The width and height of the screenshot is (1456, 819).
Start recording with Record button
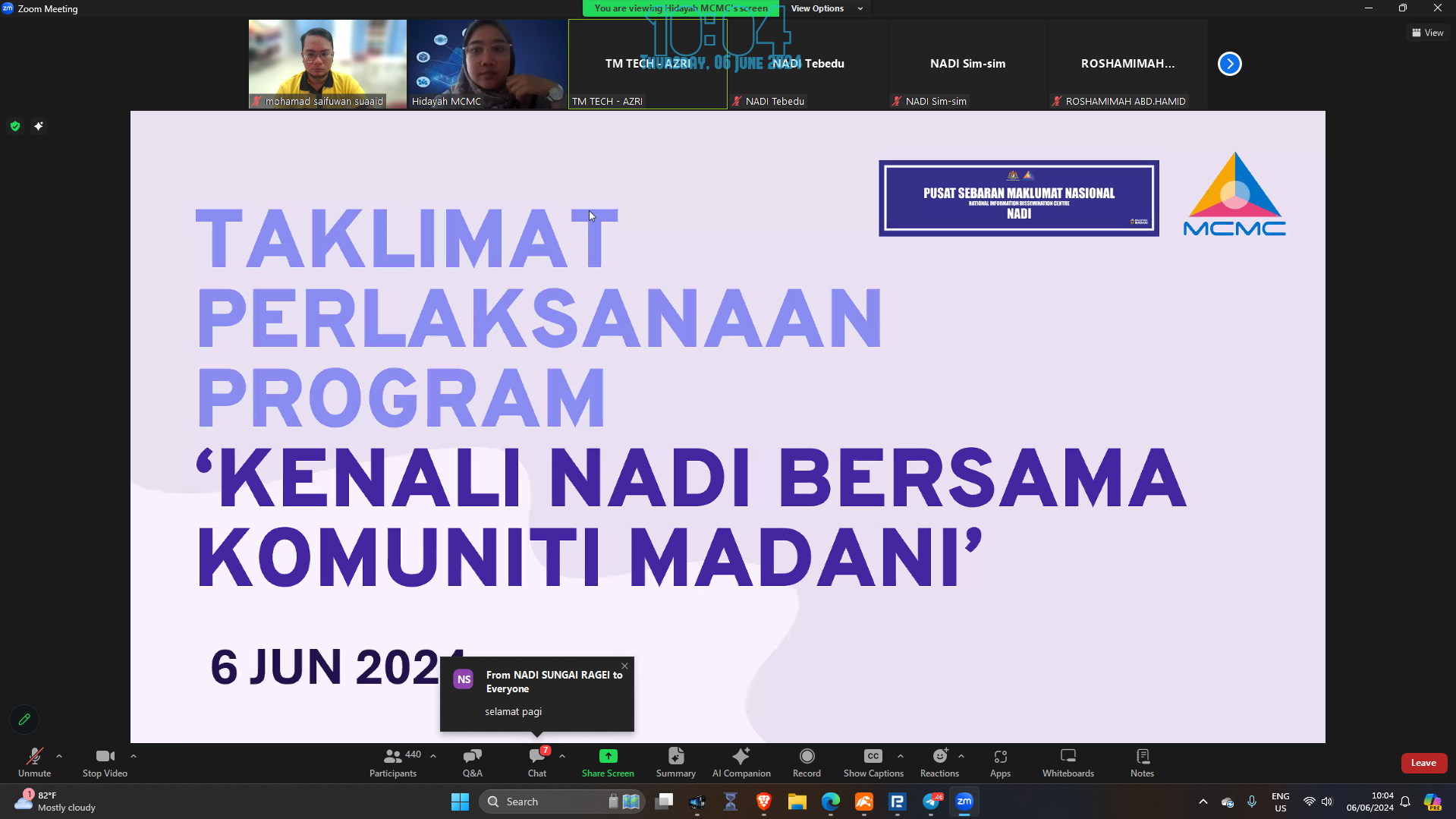tap(807, 762)
